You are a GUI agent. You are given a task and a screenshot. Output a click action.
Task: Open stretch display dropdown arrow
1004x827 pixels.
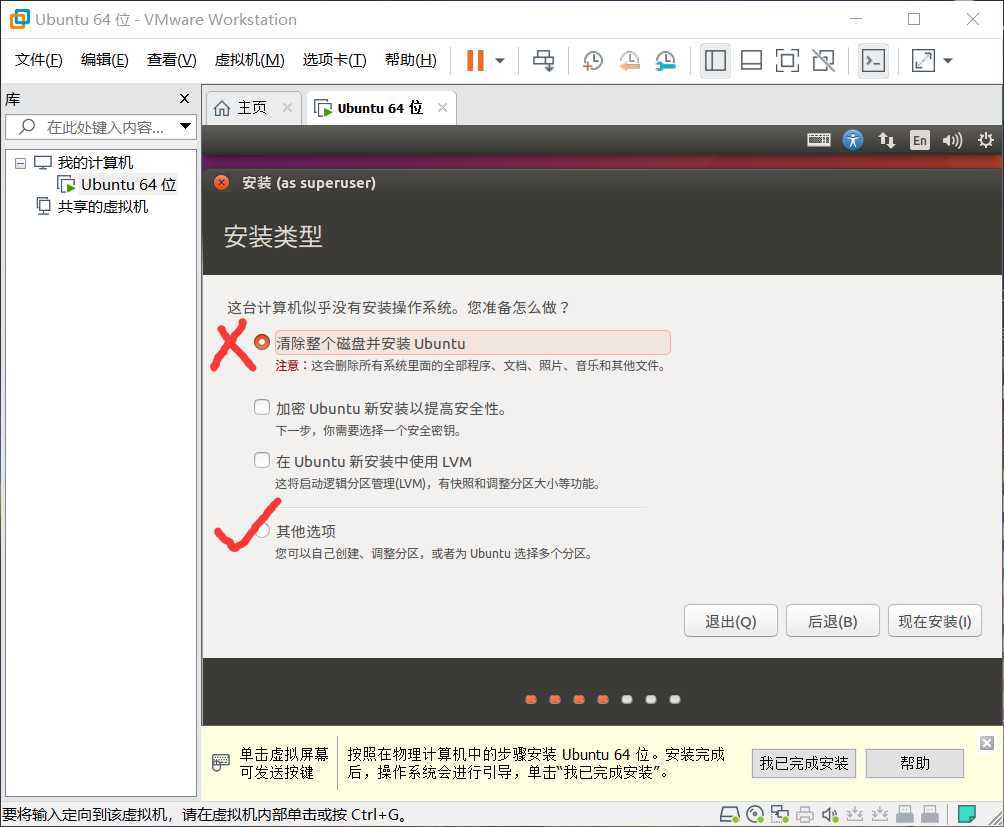(x=948, y=61)
